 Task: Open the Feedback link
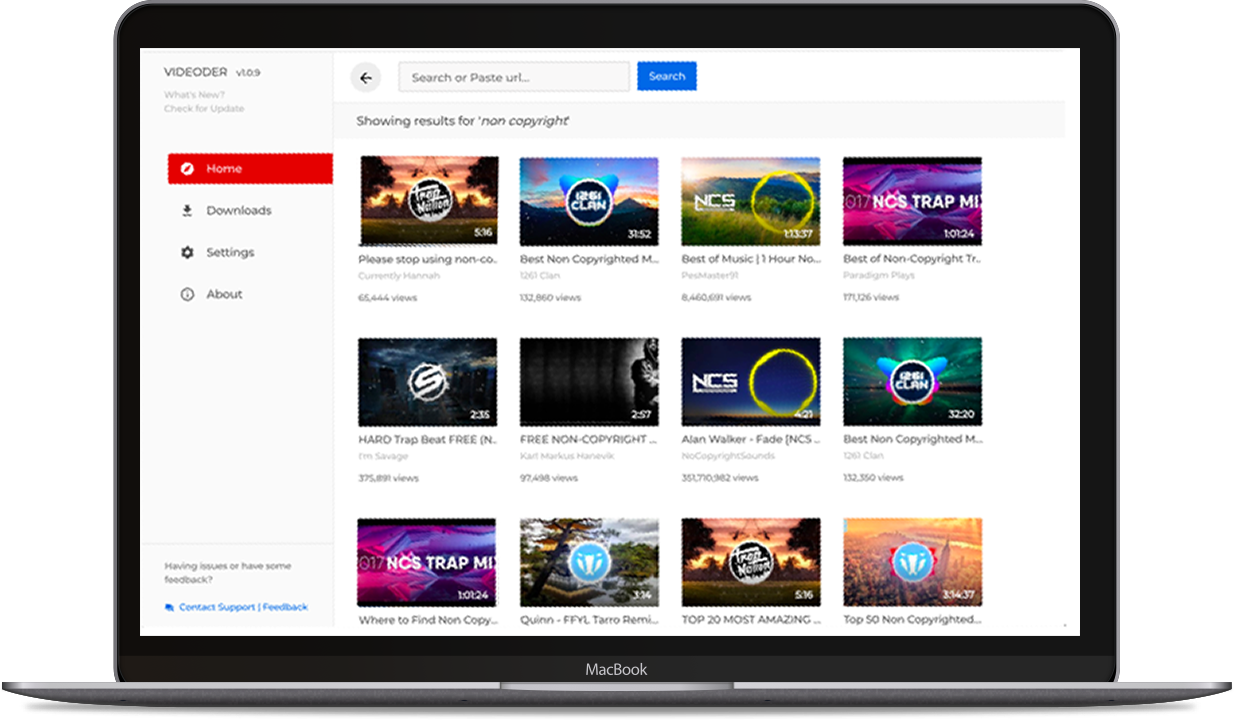point(285,607)
